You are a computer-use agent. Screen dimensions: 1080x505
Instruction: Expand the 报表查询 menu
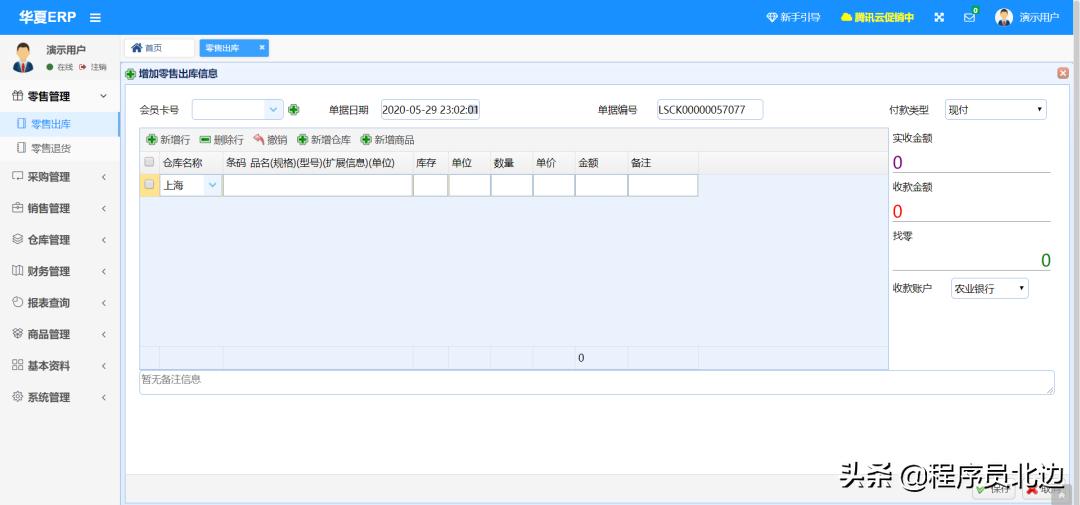pyautogui.click(x=60, y=302)
